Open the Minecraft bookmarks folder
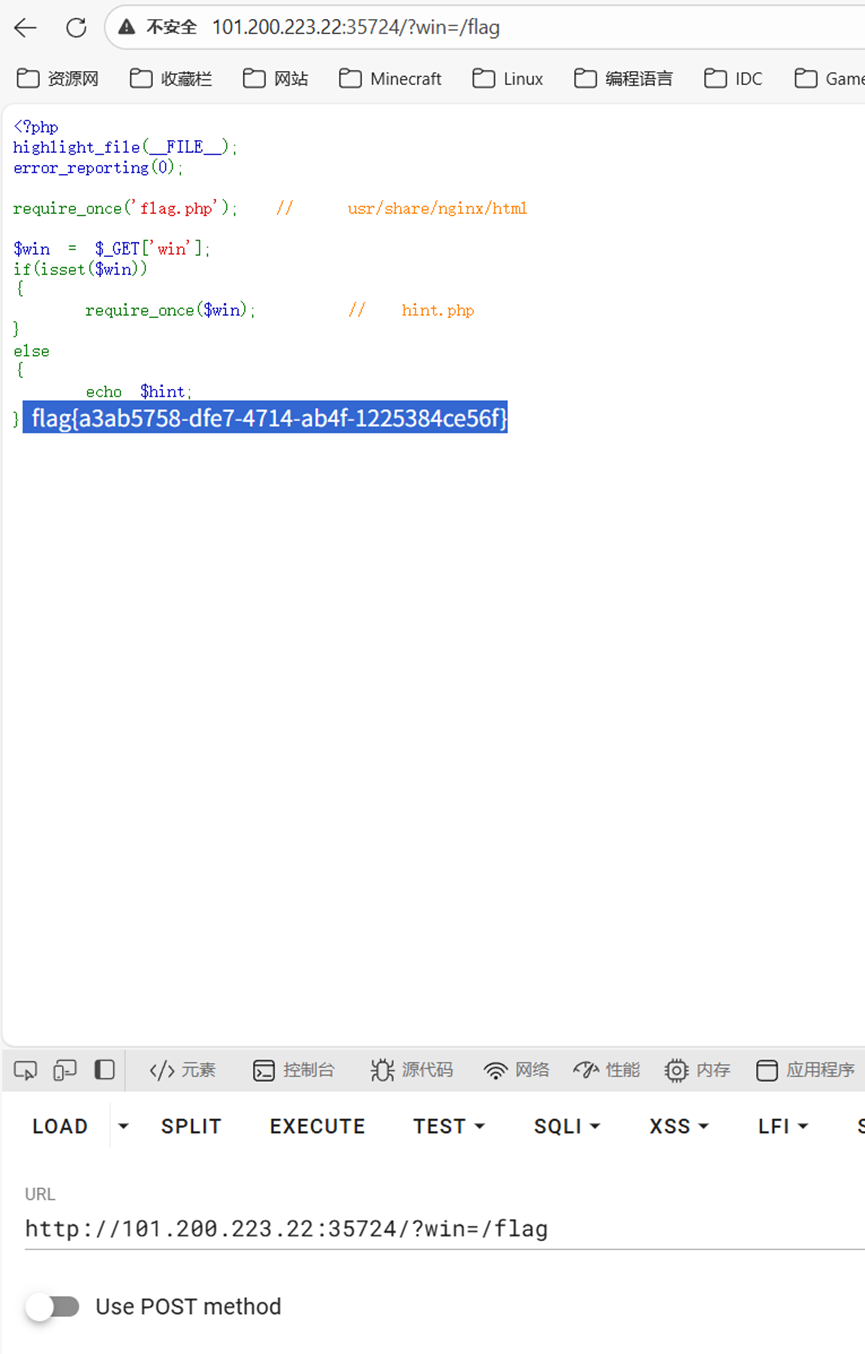Viewport: 865px width, 1354px height. [389, 78]
